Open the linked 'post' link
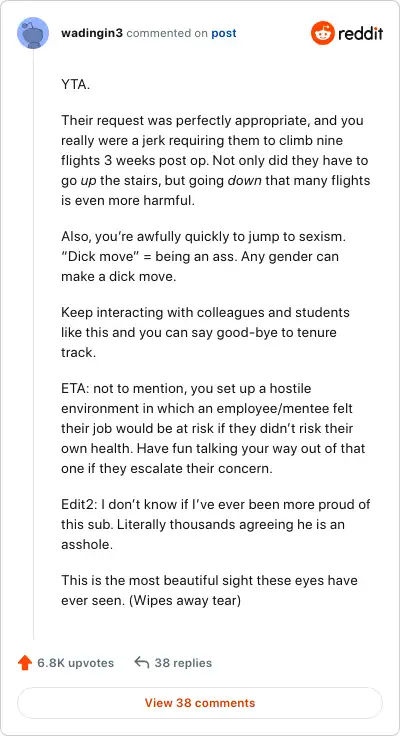The image size is (400, 736). coord(224,34)
